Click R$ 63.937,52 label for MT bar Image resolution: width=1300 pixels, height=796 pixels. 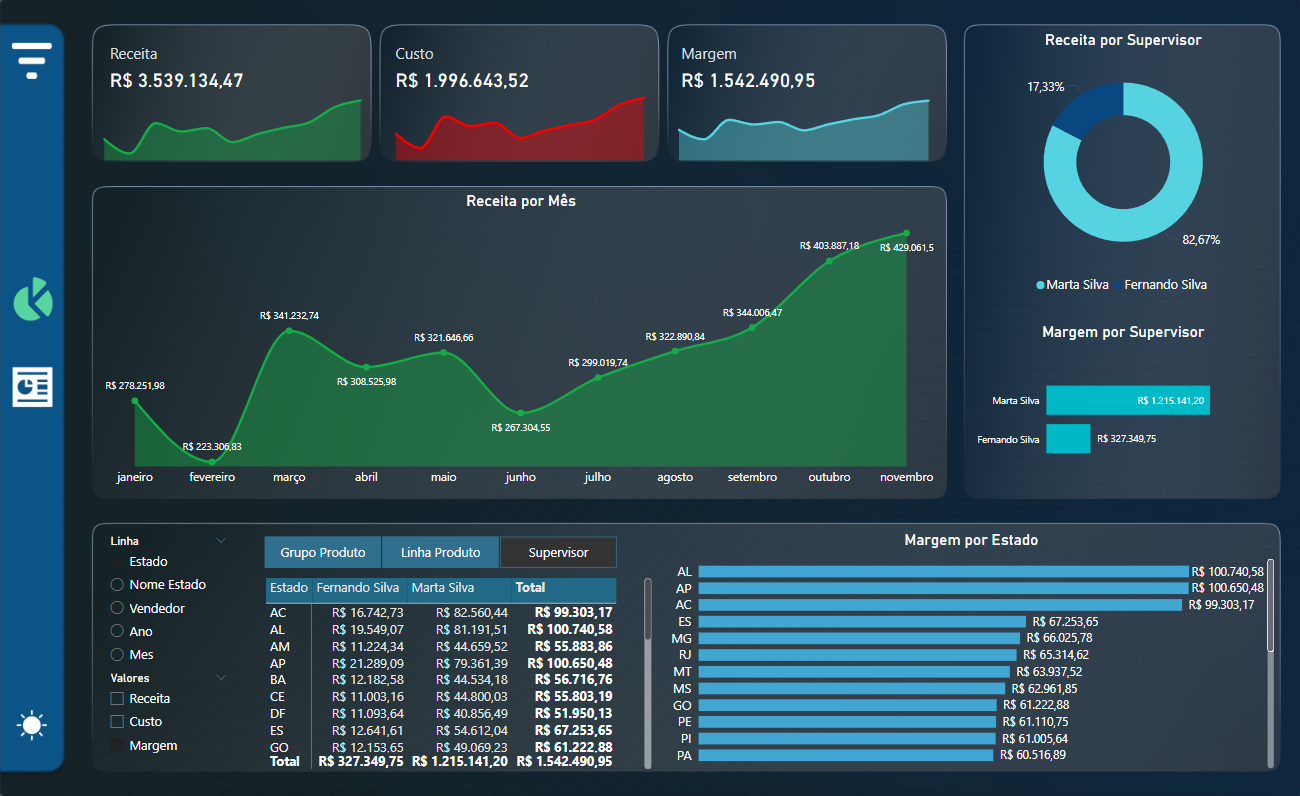[x=1048, y=672]
